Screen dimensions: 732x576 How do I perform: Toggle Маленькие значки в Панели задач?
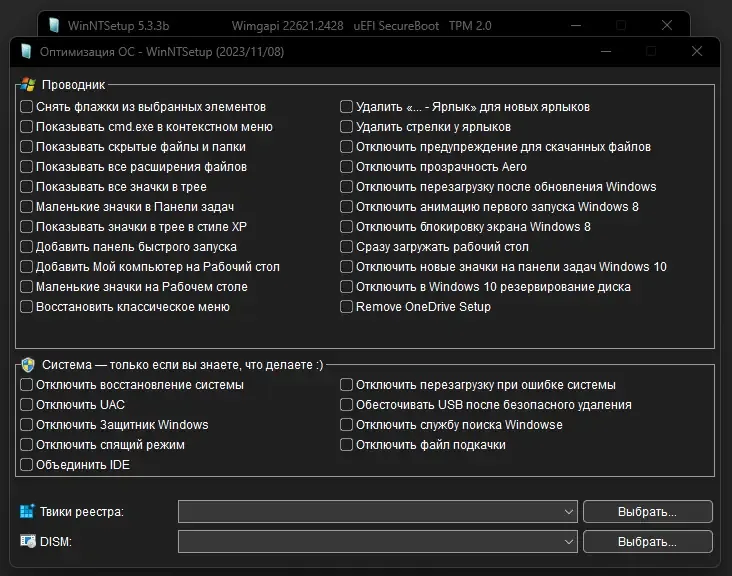point(27,206)
